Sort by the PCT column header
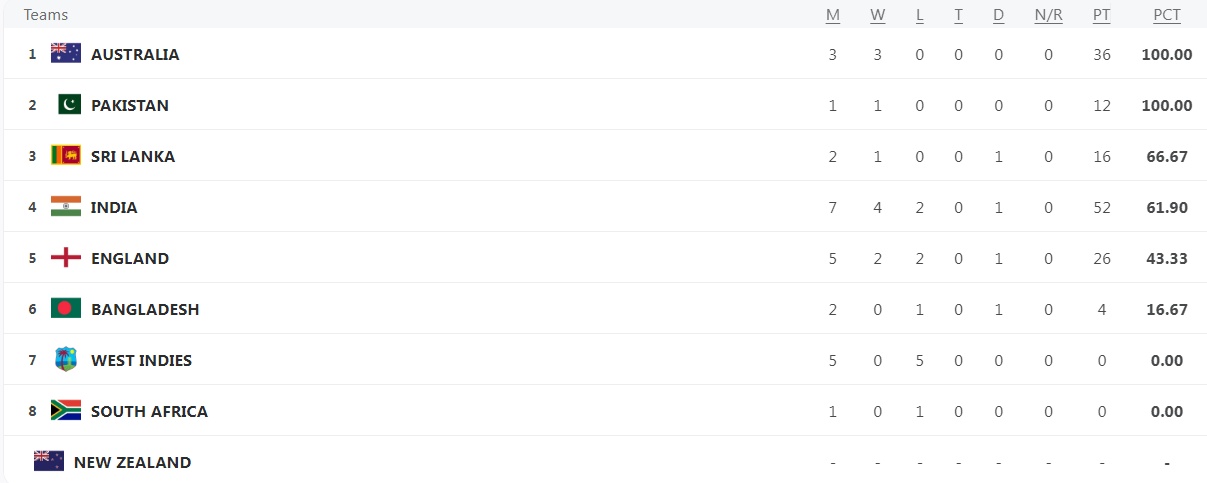 1166,15
